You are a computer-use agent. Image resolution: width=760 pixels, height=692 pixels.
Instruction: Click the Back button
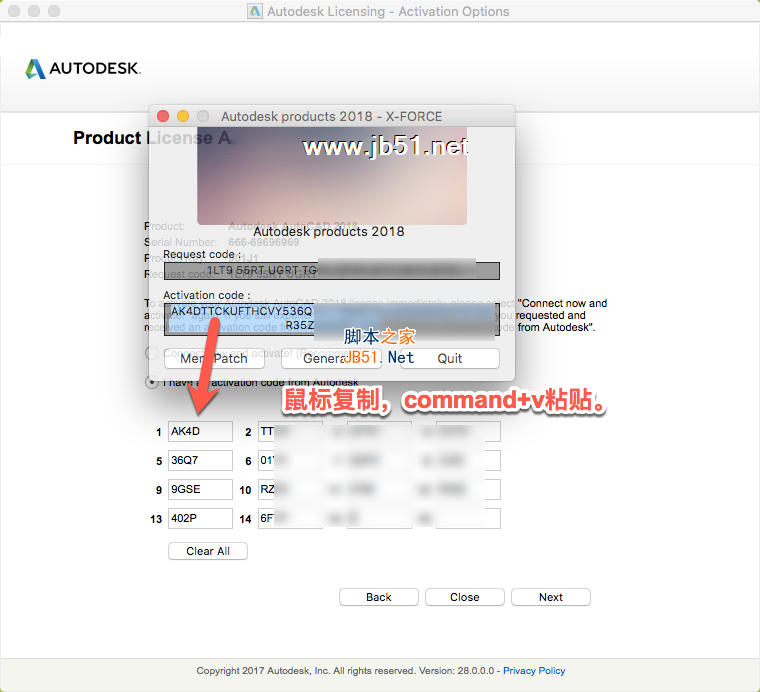pyautogui.click(x=379, y=597)
